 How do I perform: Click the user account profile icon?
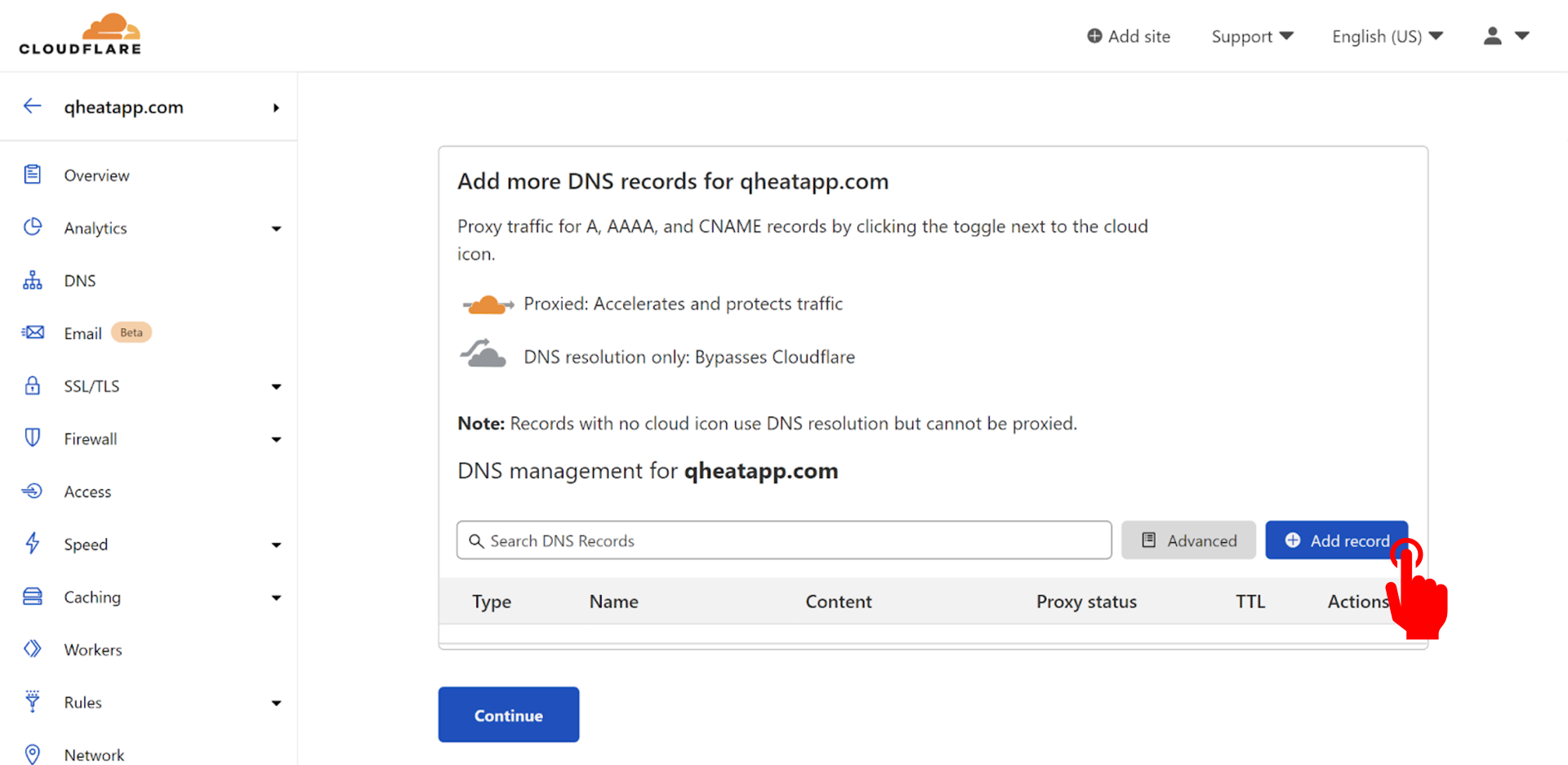(x=1493, y=36)
